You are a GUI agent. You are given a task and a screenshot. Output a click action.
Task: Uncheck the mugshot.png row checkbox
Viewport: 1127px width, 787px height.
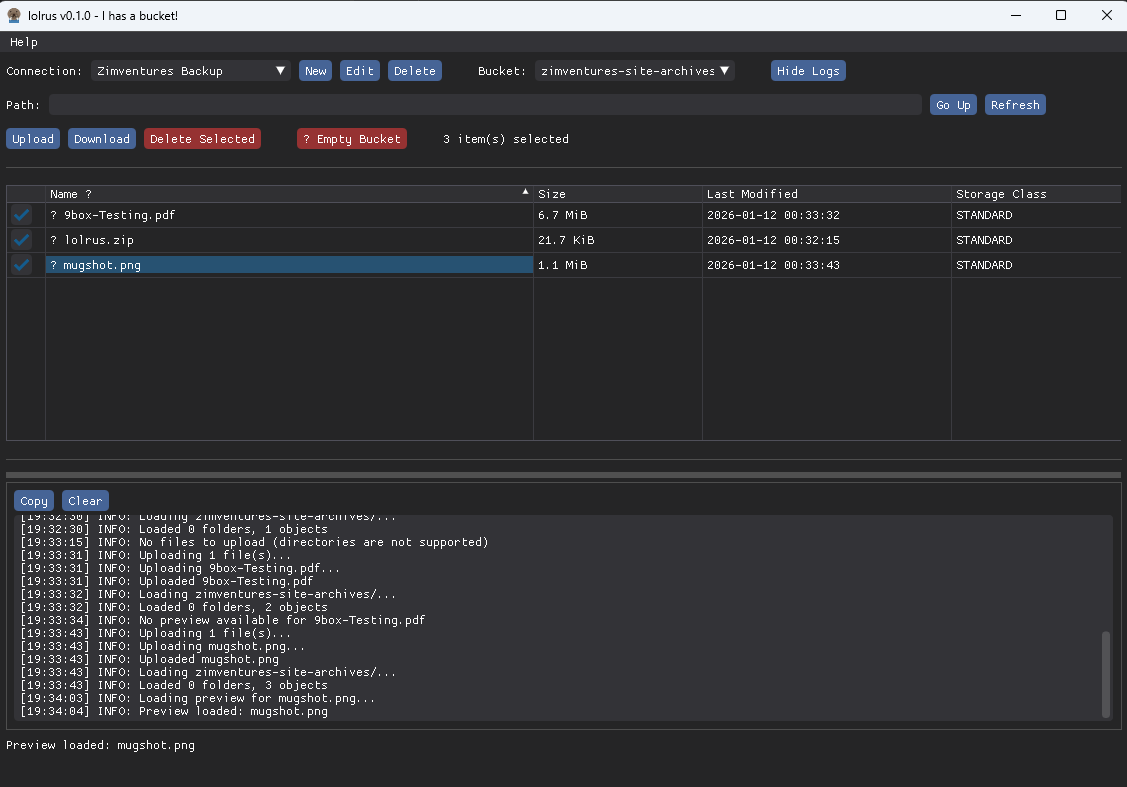tap(21, 264)
